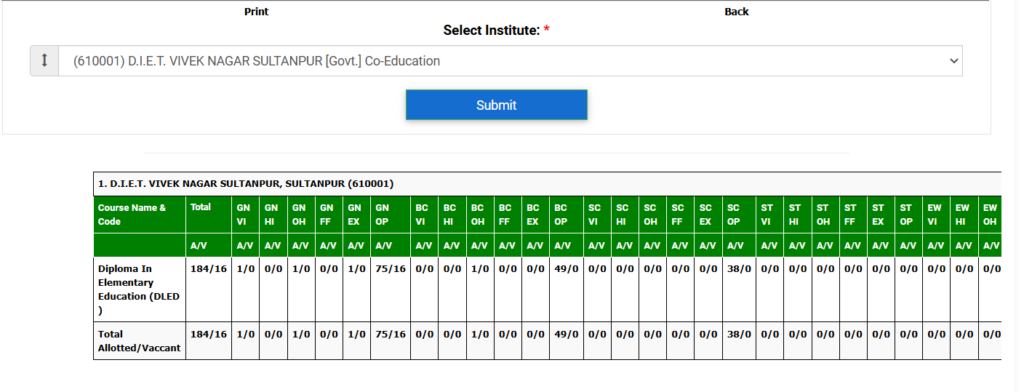Click 38/0 SC OP in DLED row

coord(739,269)
